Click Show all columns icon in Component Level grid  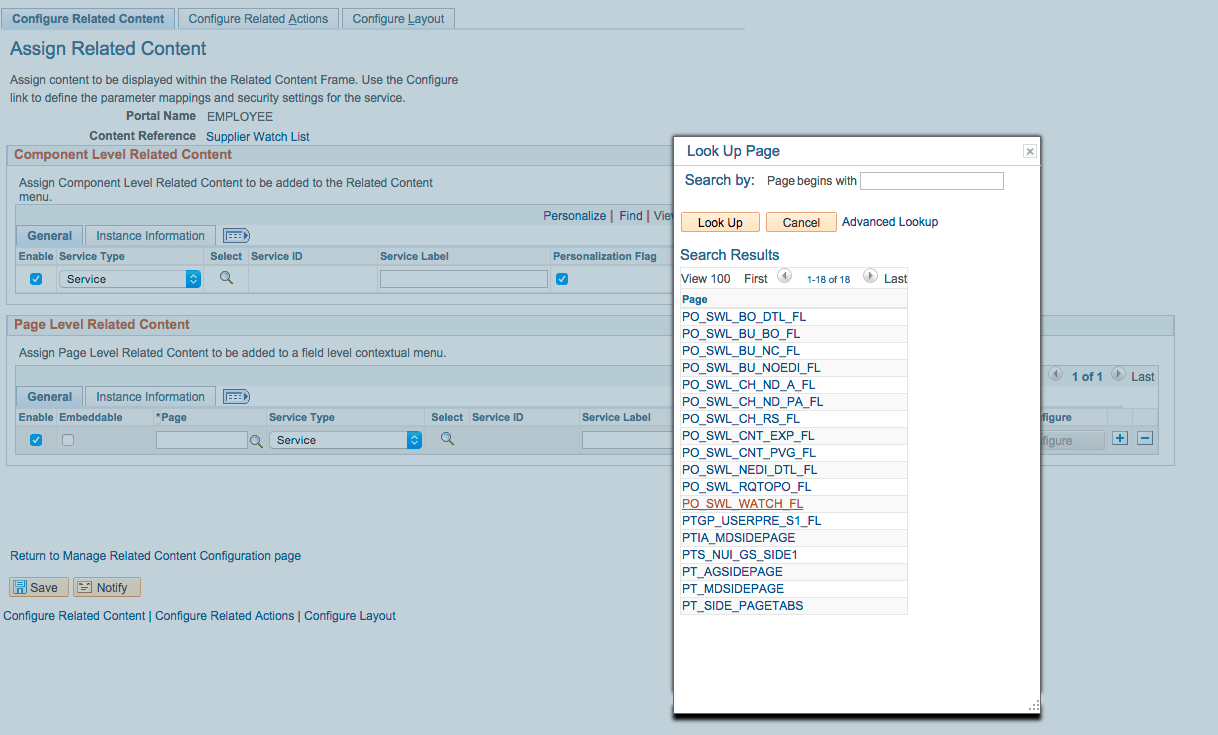[x=236, y=236]
